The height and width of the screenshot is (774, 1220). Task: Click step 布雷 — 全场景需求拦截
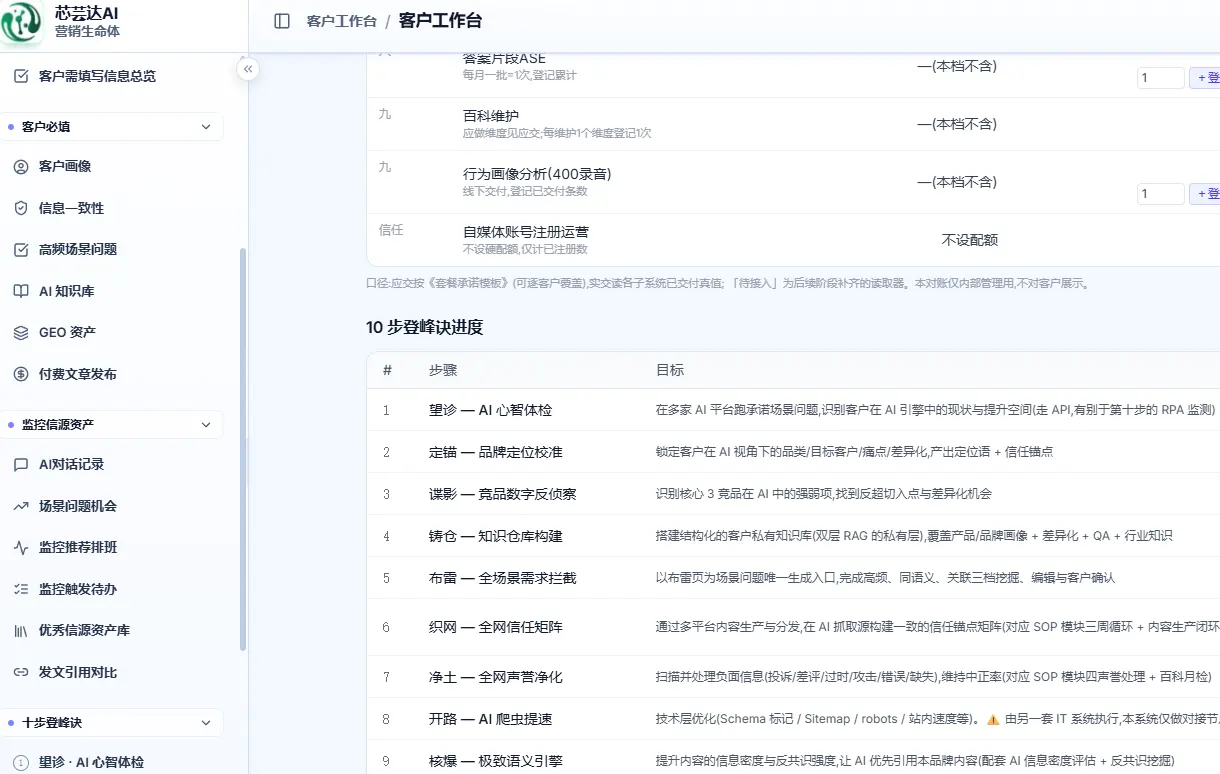(x=503, y=578)
